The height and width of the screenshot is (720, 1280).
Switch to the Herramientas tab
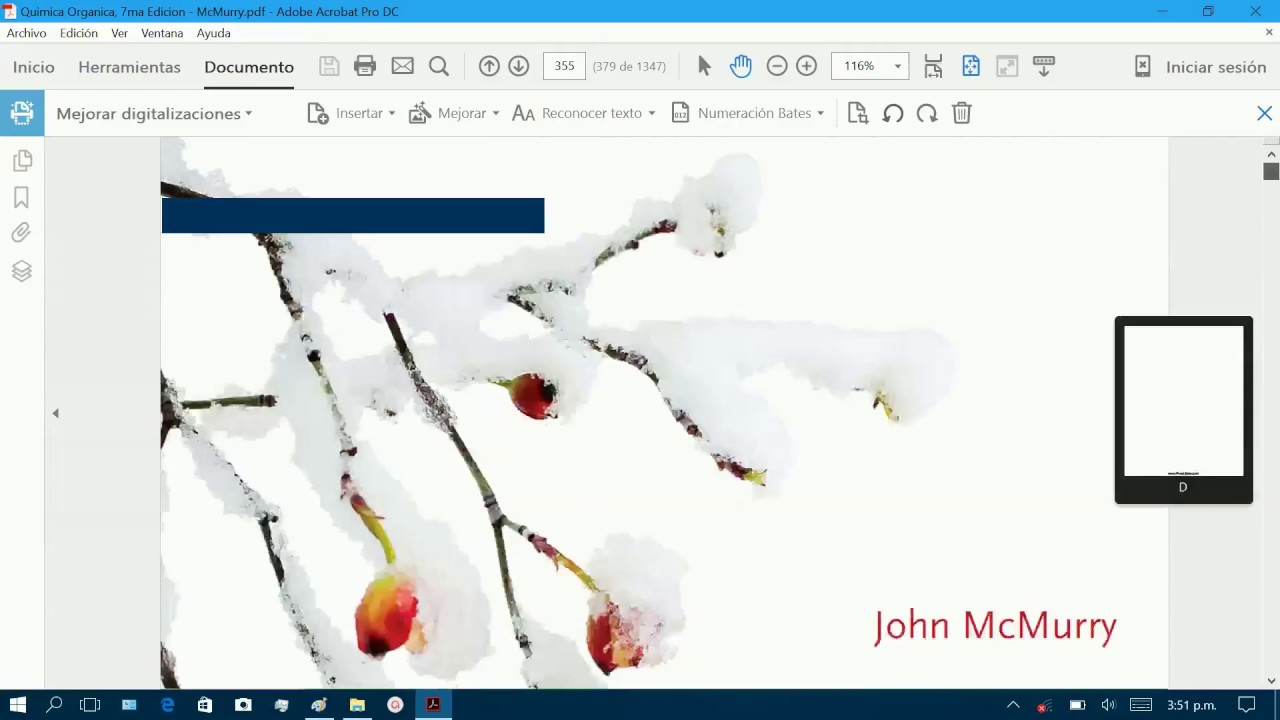pos(129,67)
